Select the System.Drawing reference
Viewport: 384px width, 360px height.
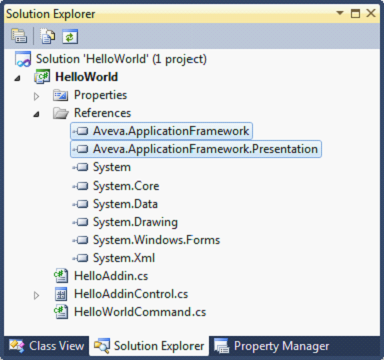coord(125,222)
